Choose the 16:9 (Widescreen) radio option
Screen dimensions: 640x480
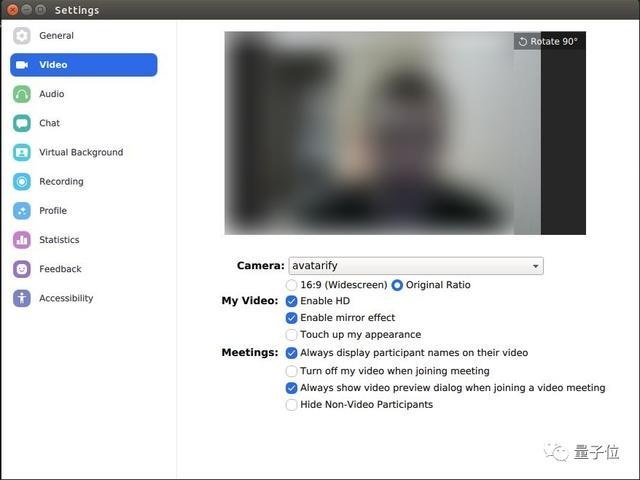click(291, 285)
